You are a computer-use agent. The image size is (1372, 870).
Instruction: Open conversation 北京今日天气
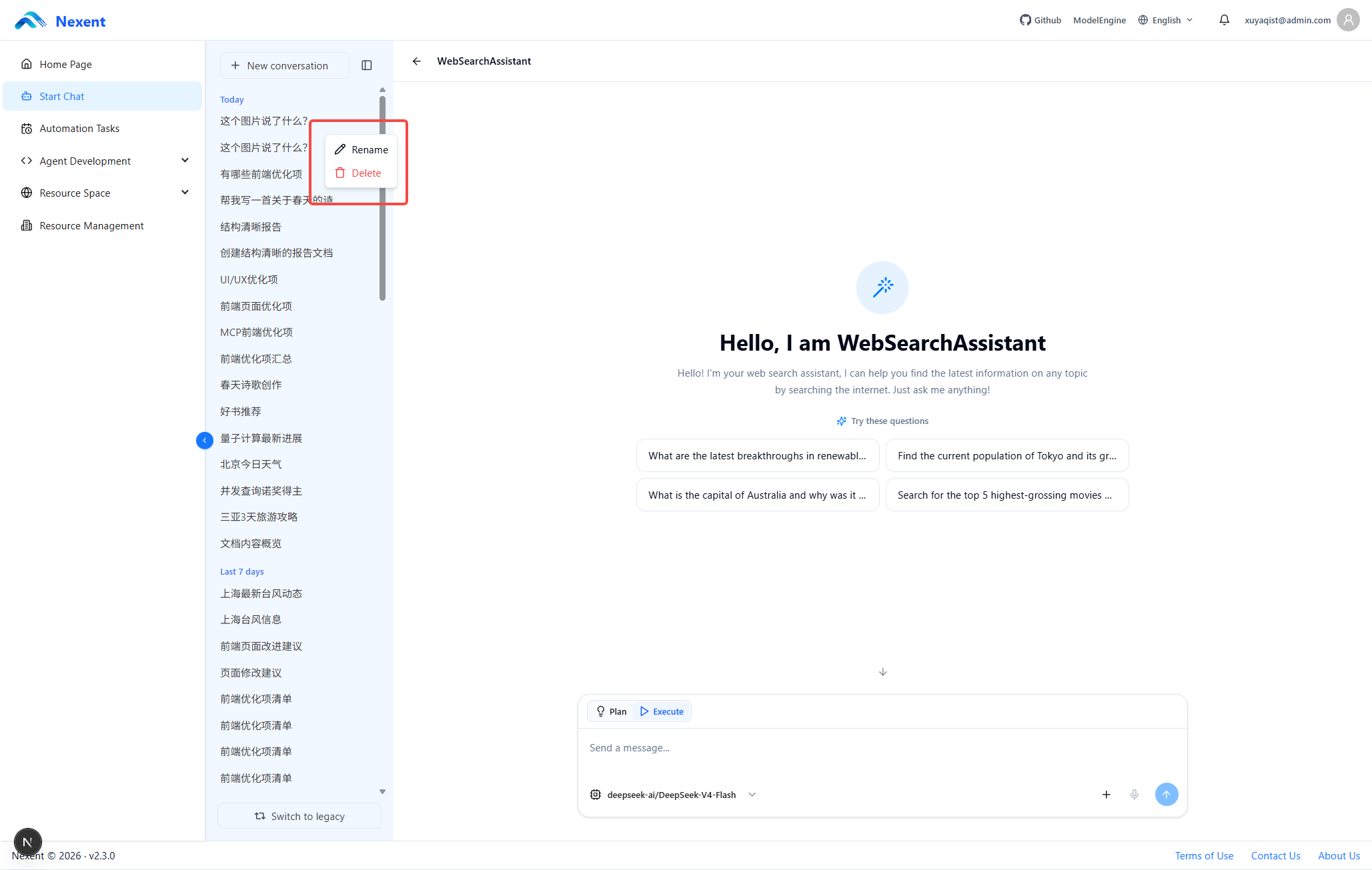[251, 464]
